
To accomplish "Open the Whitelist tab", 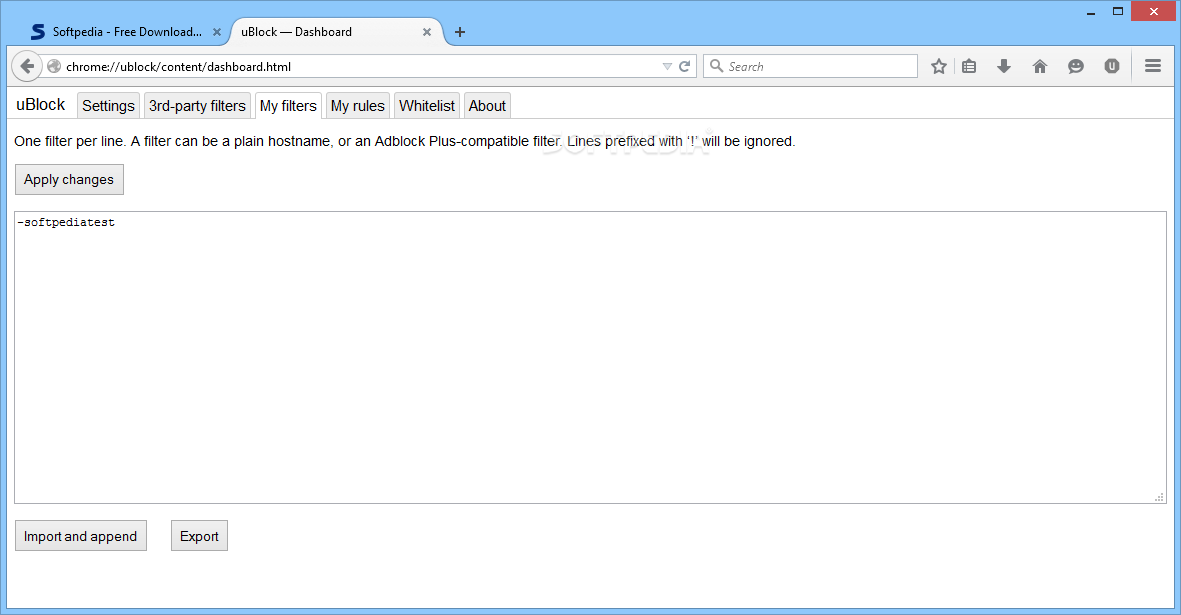I will 427,106.
